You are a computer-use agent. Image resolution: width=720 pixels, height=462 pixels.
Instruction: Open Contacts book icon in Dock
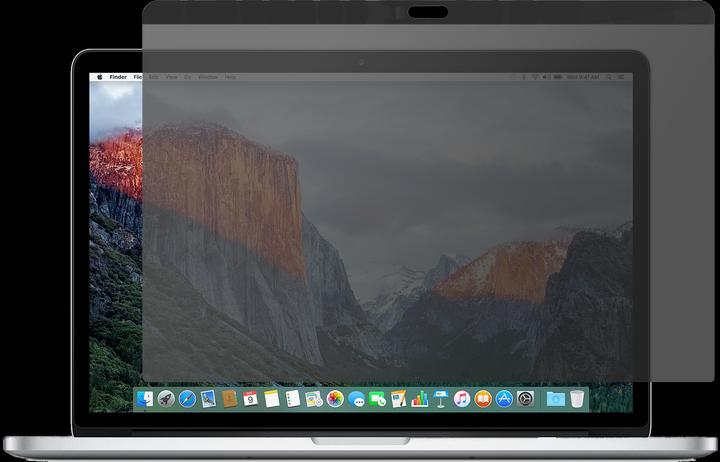pyautogui.click(x=230, y=399)
